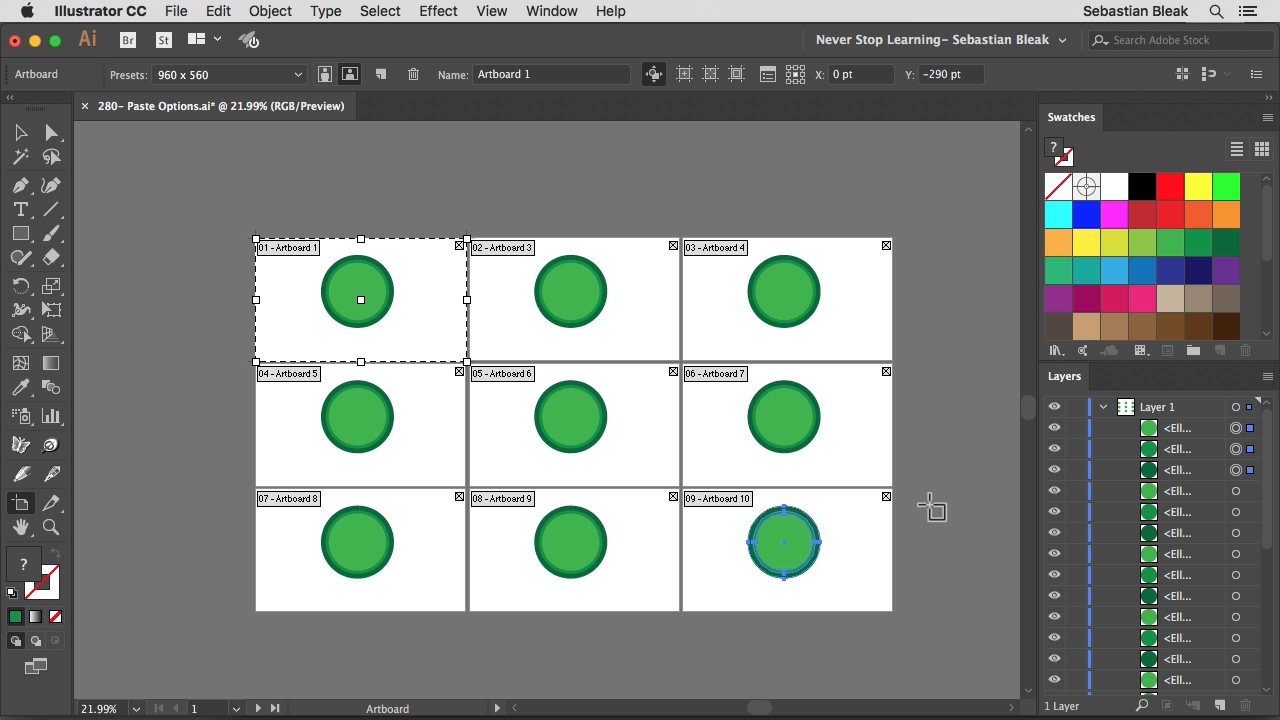Activate the Zoom tool
The height and width of the screenshot is (720, 1280).
point(51,527)
